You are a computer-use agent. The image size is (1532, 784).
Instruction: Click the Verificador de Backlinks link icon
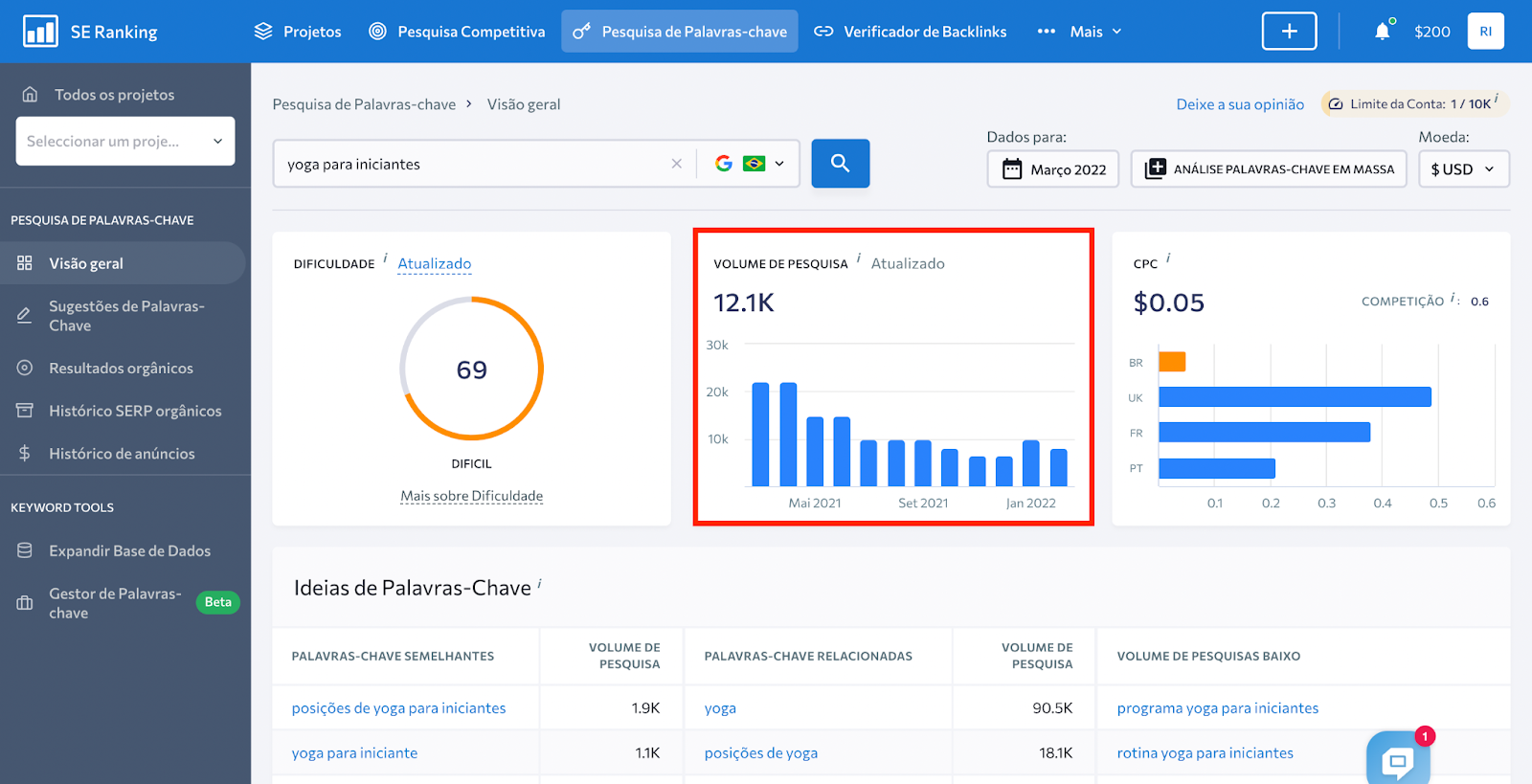click(x=823, y=32)
